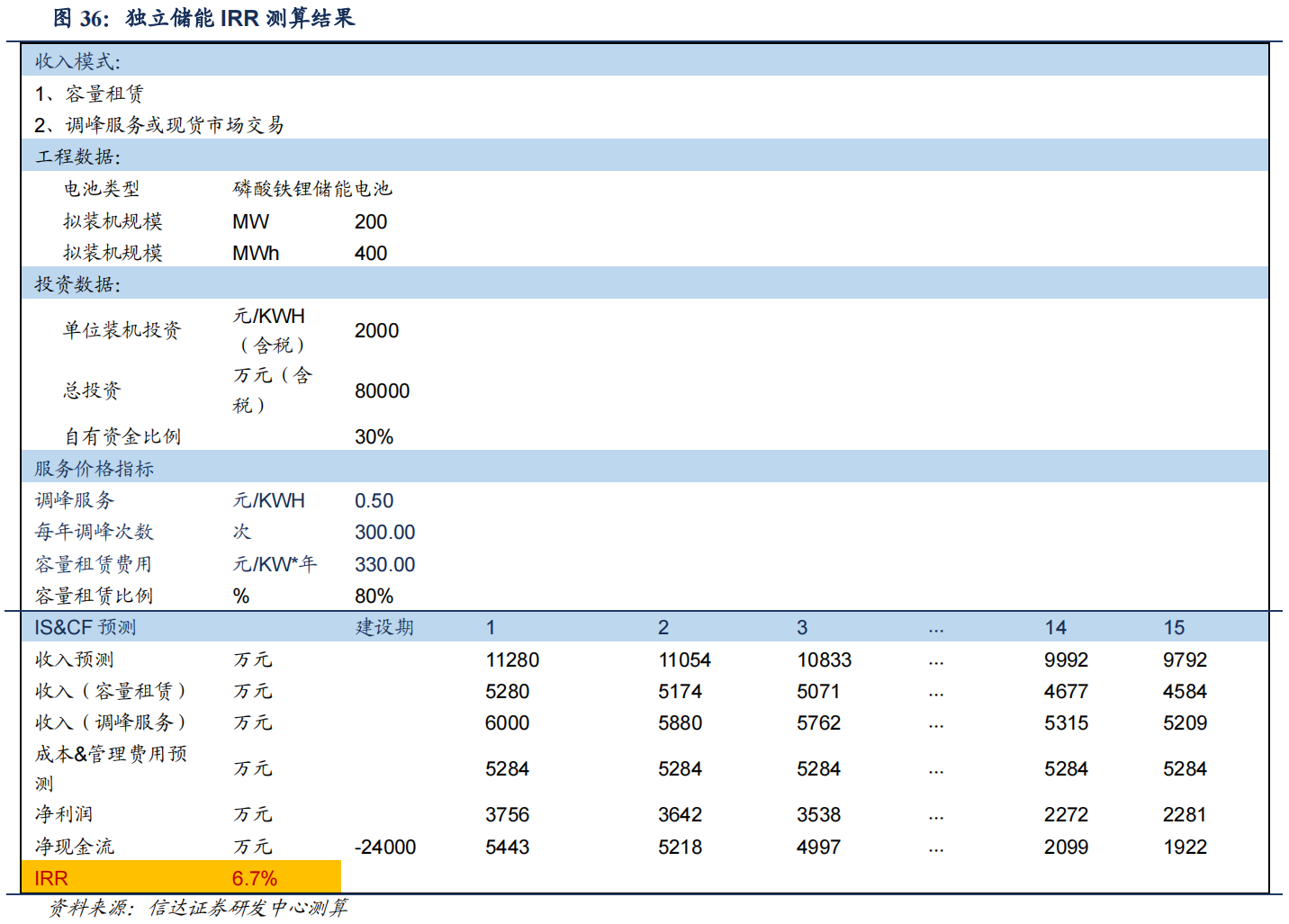Click the 容量租赁费用 label

pyautogui.click(x=94, y=564)
